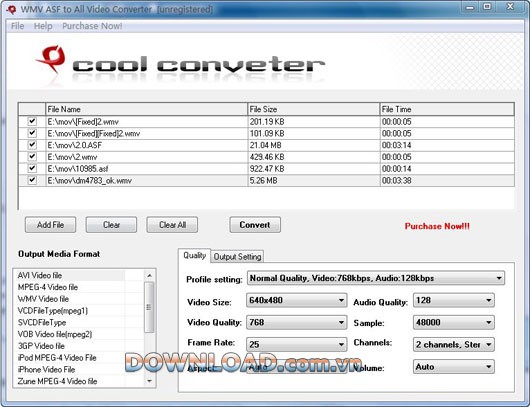Click the cool converter logo
530x407 pixels.
[x=180, y=64]
